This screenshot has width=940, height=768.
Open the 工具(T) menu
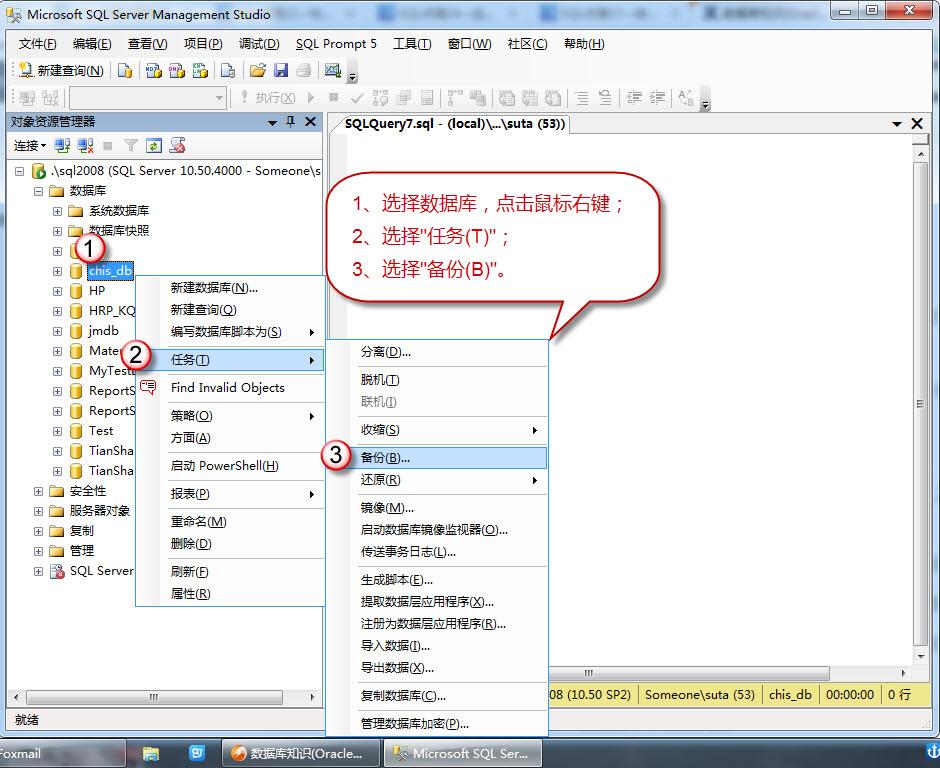[412, 44]
